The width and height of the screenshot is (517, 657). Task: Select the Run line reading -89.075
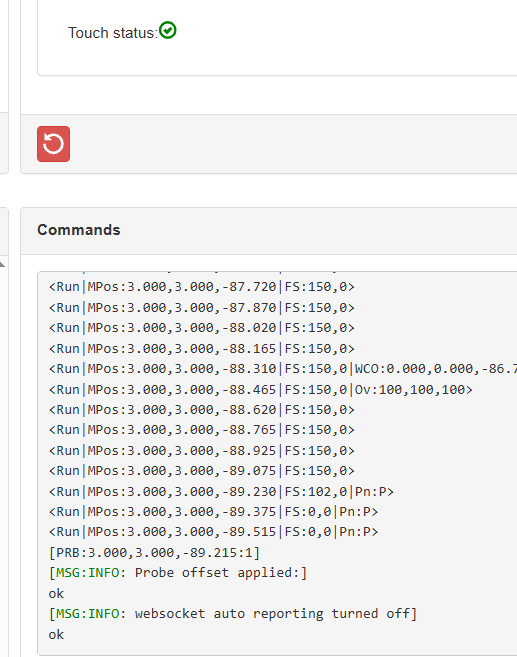tap(202, 471)
